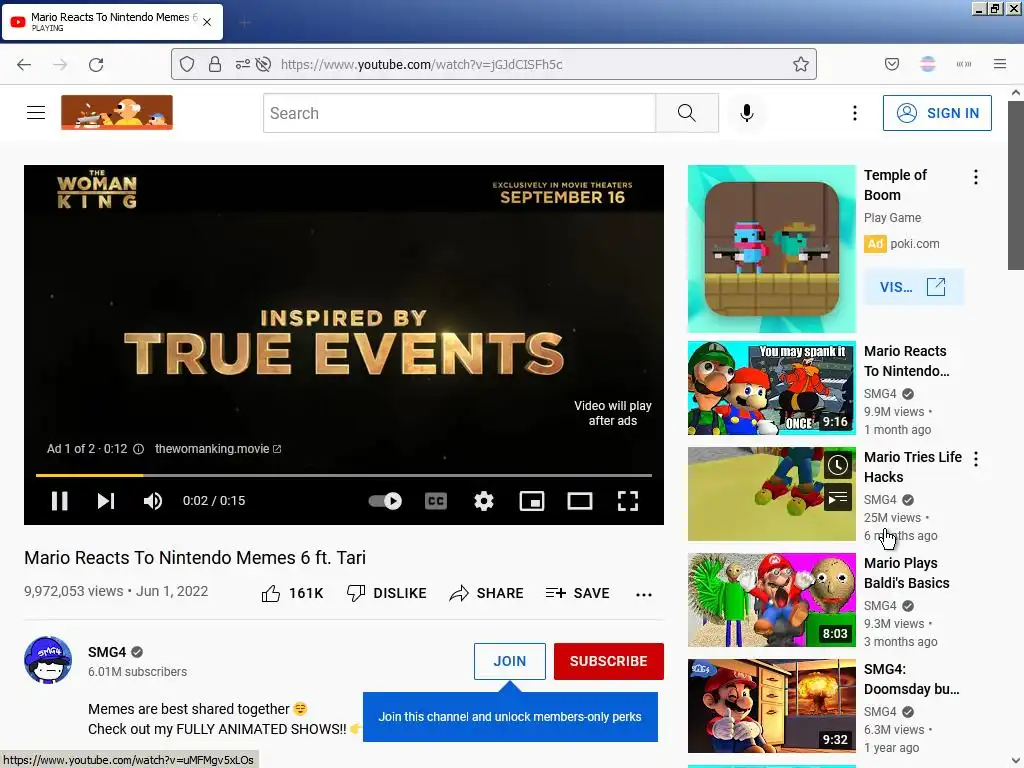Image resolution: width=1024 pixels, height=768 pixels.
Task: Click the VISIT button on poki.com ad
Action: [x=914, y=287]
